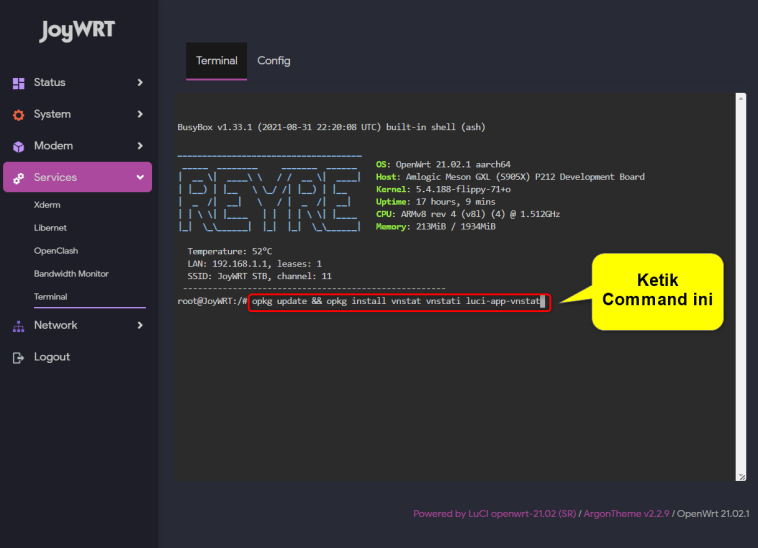The image size is (758, 548).
Task: Expand the Status menu chevron
Action: pyautogui.click(x=140, y=83)
